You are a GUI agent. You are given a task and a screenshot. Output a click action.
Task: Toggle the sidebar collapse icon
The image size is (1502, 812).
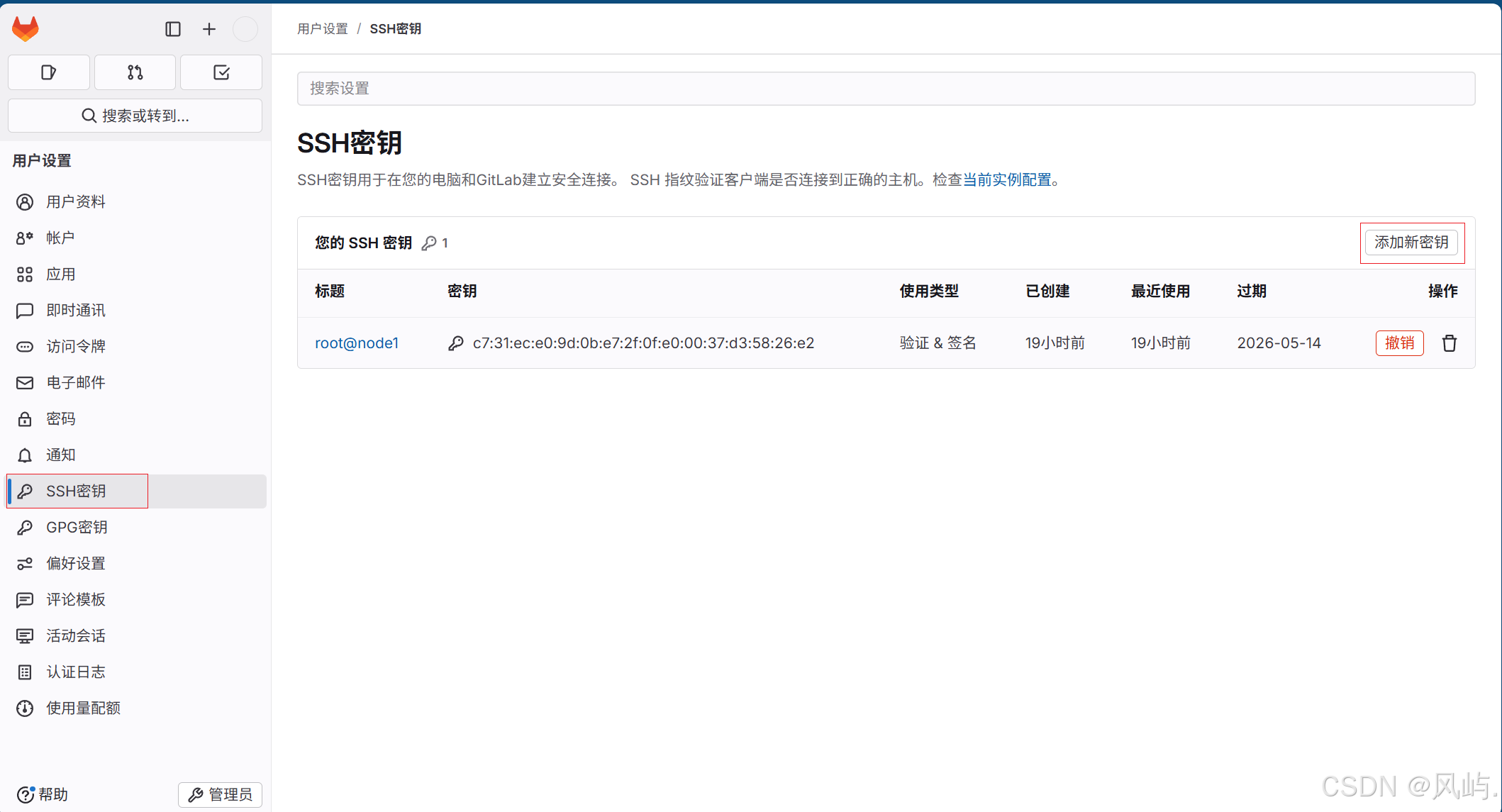click(173, 29)
